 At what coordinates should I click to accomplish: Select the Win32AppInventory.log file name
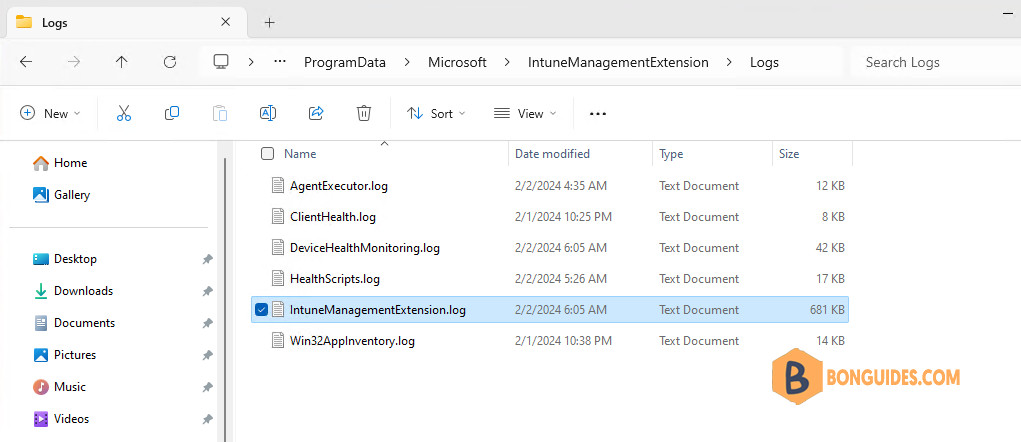pyautogui.click(x=352, y=340)
